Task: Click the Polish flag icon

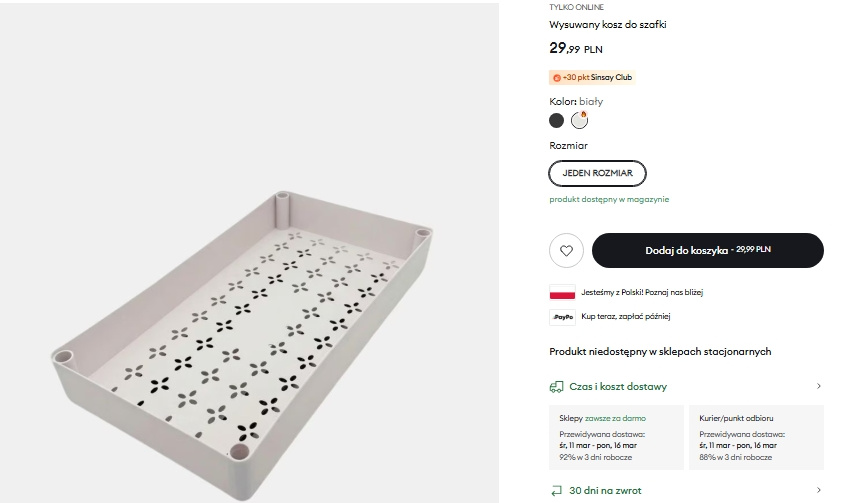Action: click(x=562, y=293)
